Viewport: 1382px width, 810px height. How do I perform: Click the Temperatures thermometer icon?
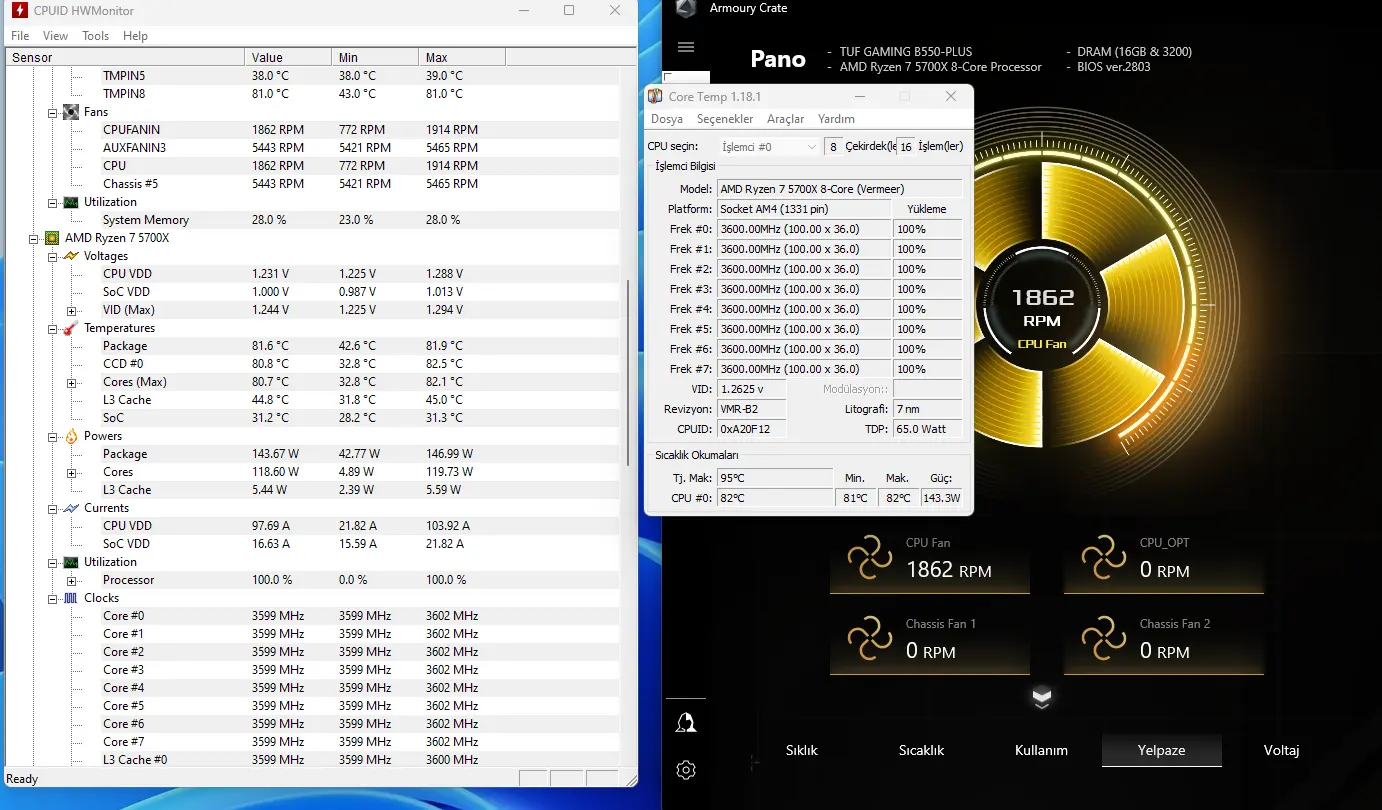71,328
